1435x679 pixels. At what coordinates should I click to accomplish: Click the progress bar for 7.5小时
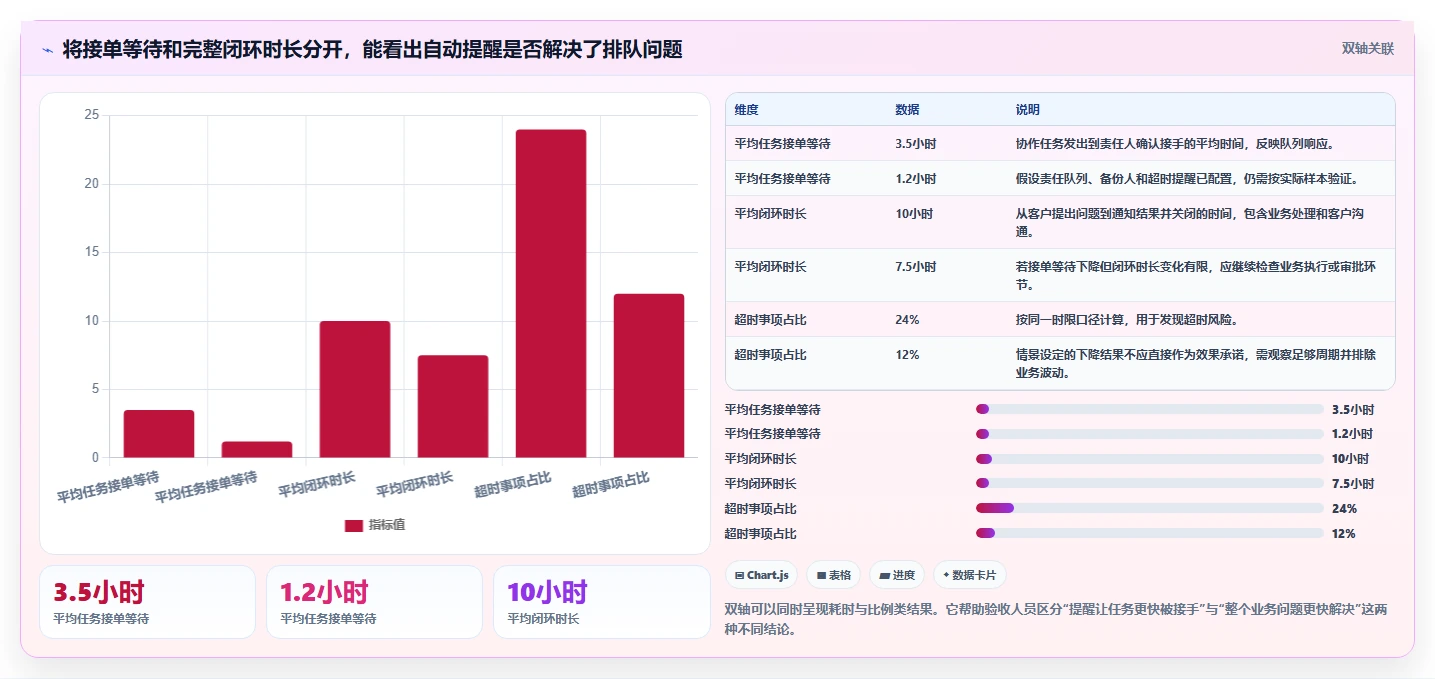[1150, 484]
